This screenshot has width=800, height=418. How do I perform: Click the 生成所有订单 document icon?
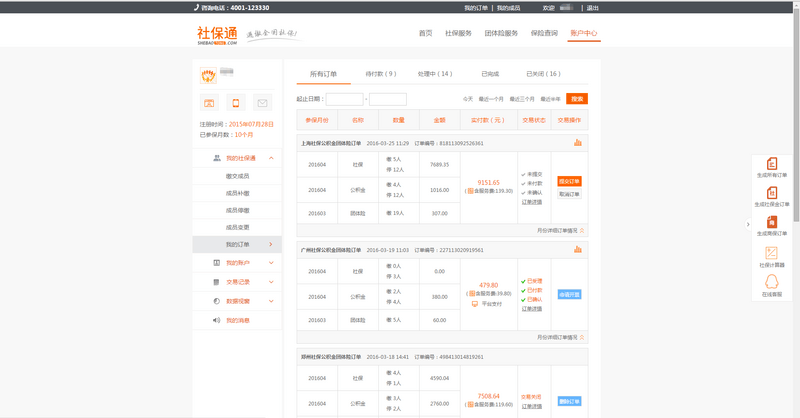point(772,163)
